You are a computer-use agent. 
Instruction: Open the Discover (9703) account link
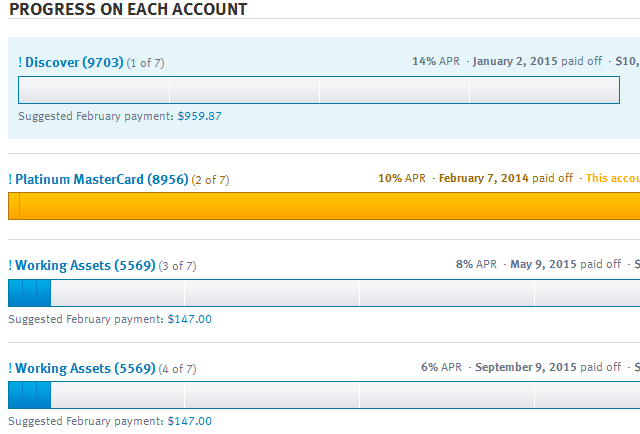[74, 62]
